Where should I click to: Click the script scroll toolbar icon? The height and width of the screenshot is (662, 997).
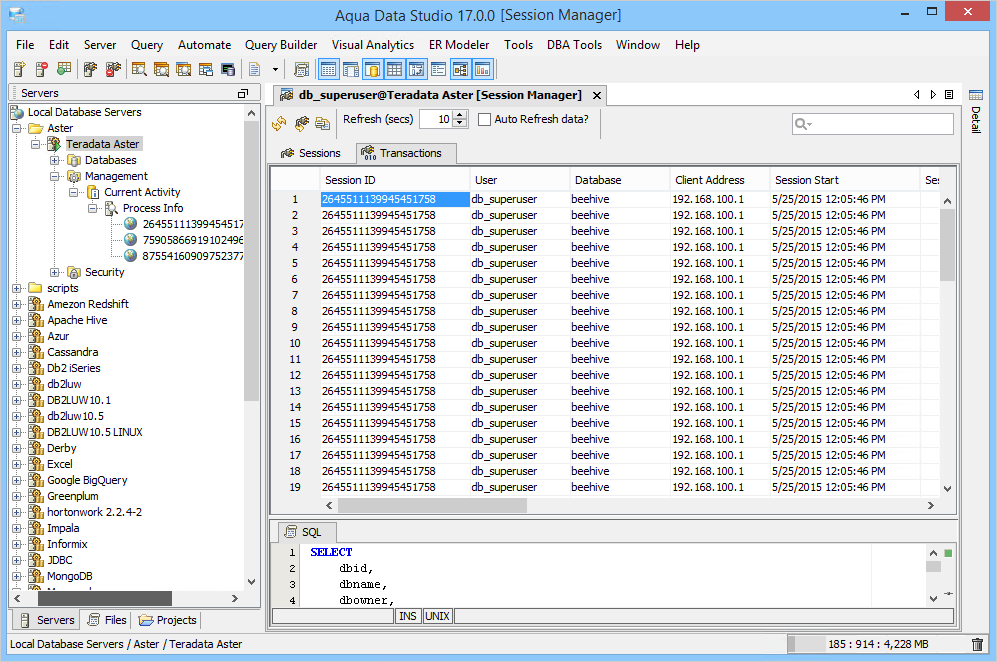[x=301, y=69]
